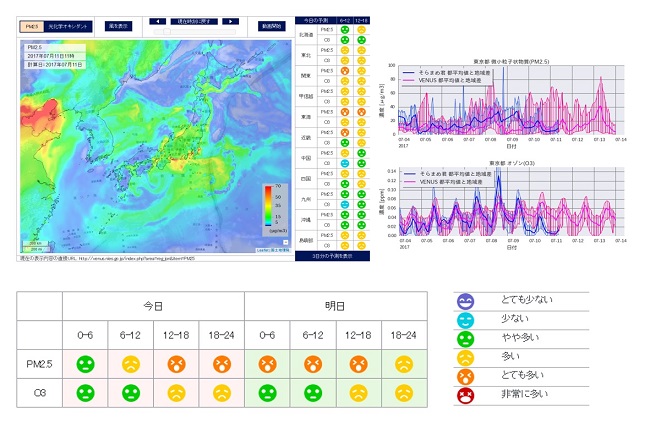Click 九州 Ox blue face for 6-12
650x429 pixels.
point(344,204)
